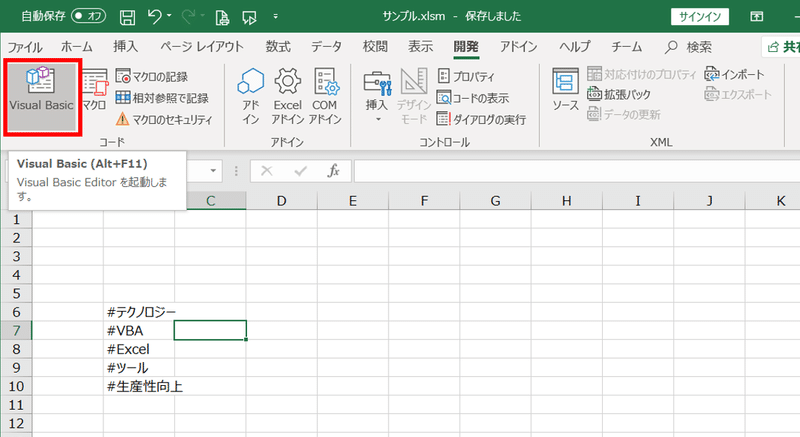Undo the last action
This screenshot has width=800, height=437.
pos(155,16)
